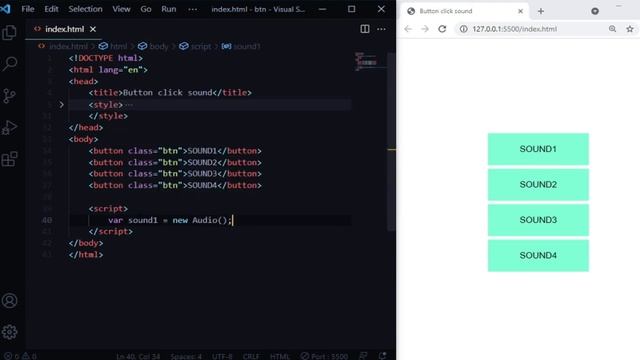Select the Button click sound browser tab

pos(464,11)
